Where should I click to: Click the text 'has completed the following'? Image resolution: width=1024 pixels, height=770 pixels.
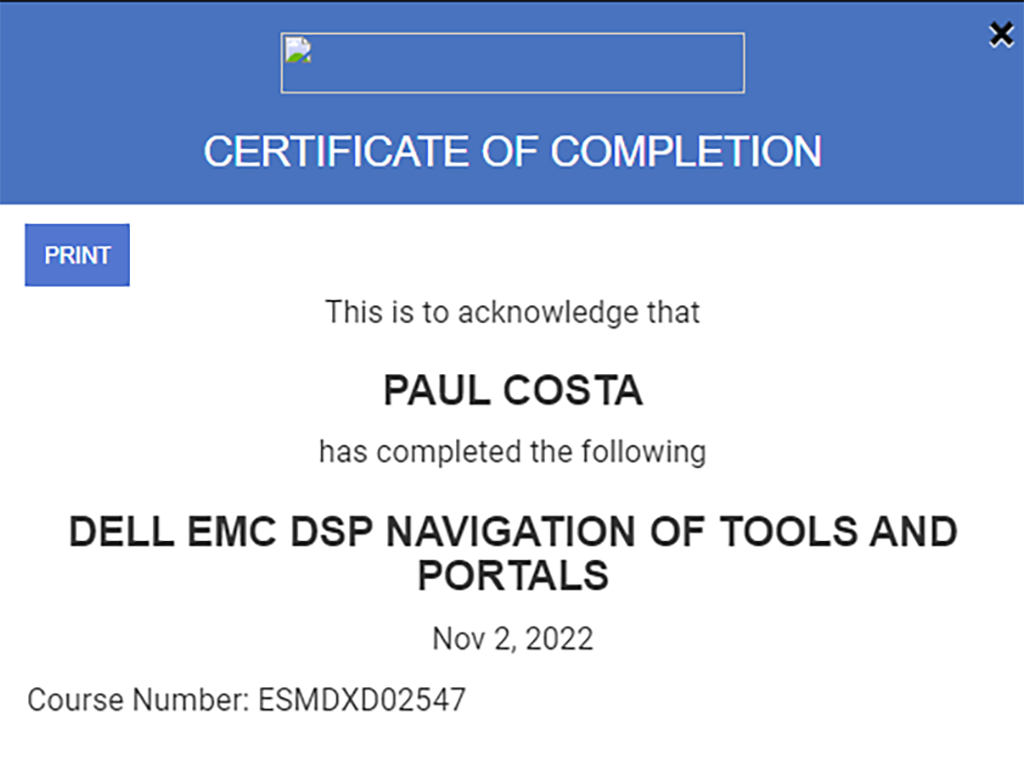click(x=513, y=451)
